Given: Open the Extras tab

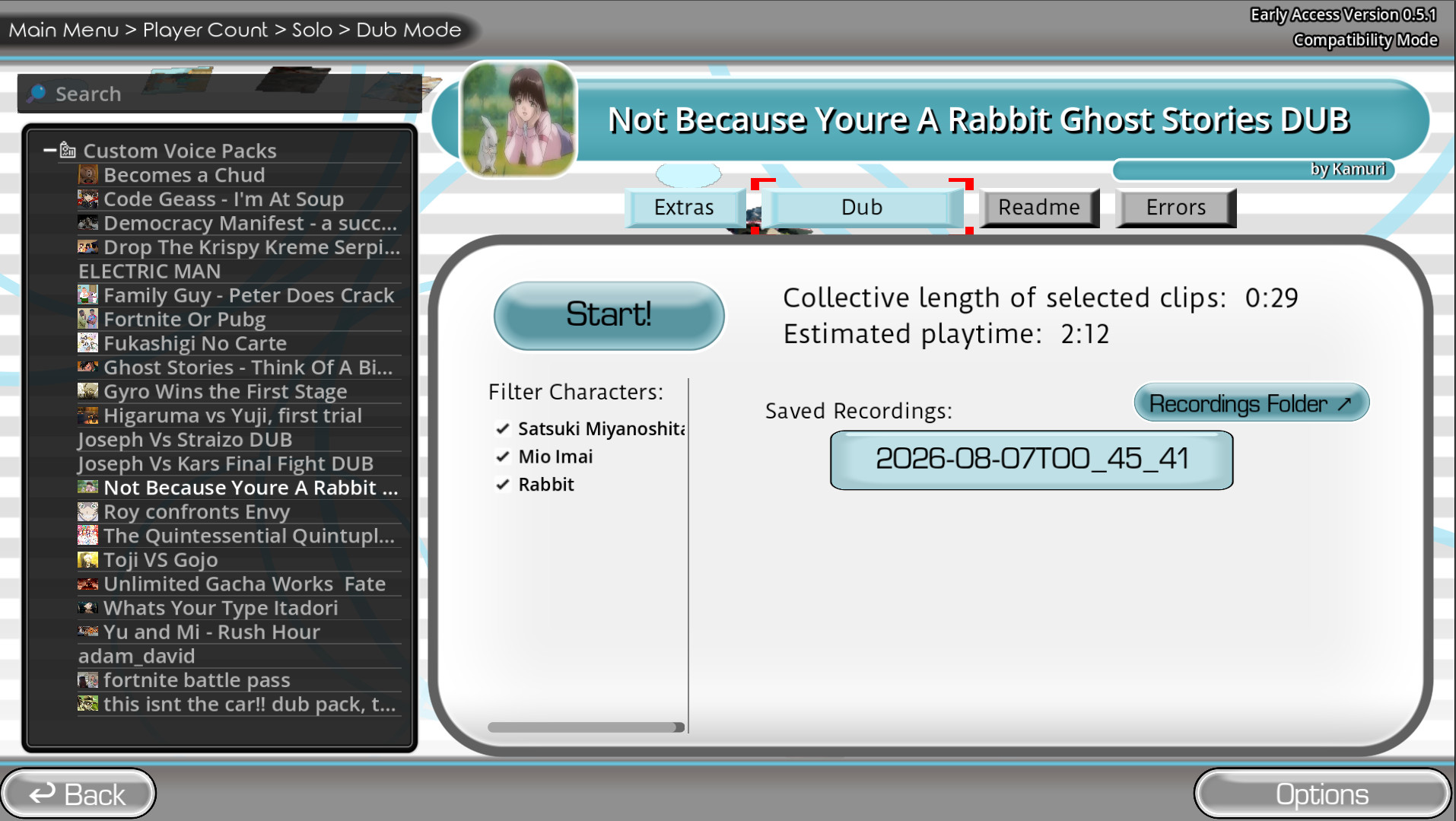Looking at the screenshot, I should (x=684, y=207).
